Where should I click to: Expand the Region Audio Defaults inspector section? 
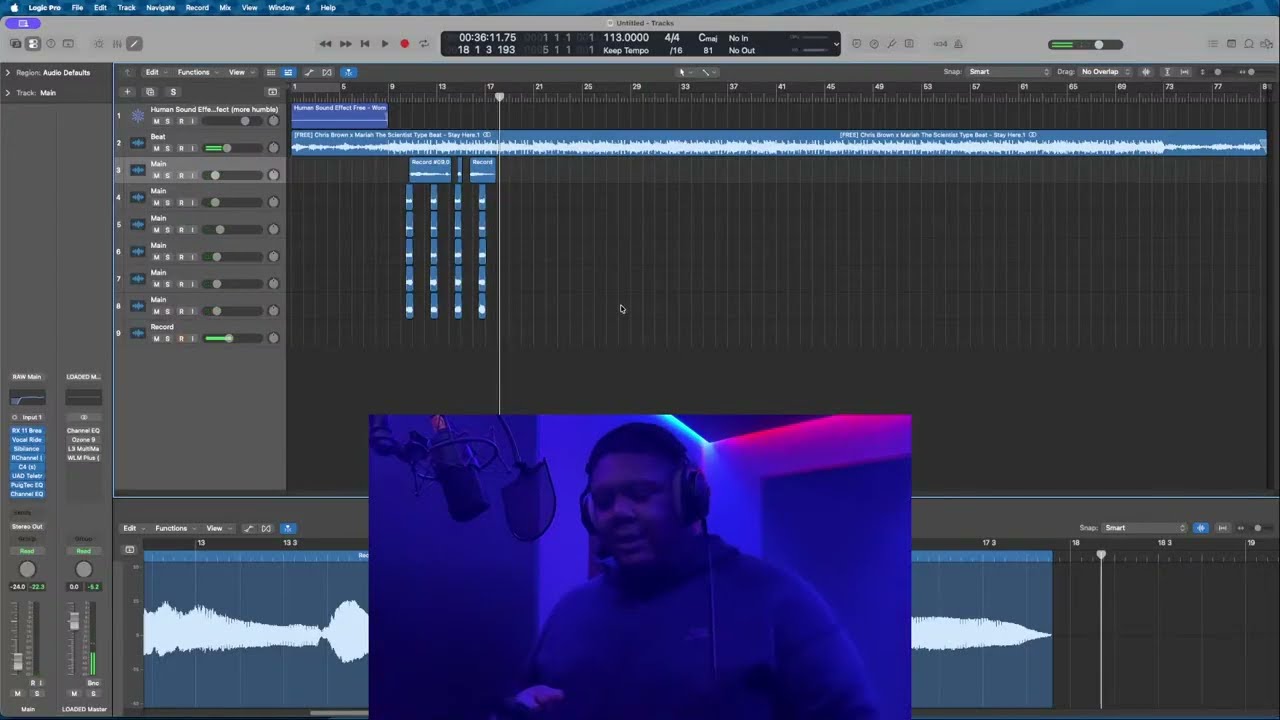pos(7,72)
